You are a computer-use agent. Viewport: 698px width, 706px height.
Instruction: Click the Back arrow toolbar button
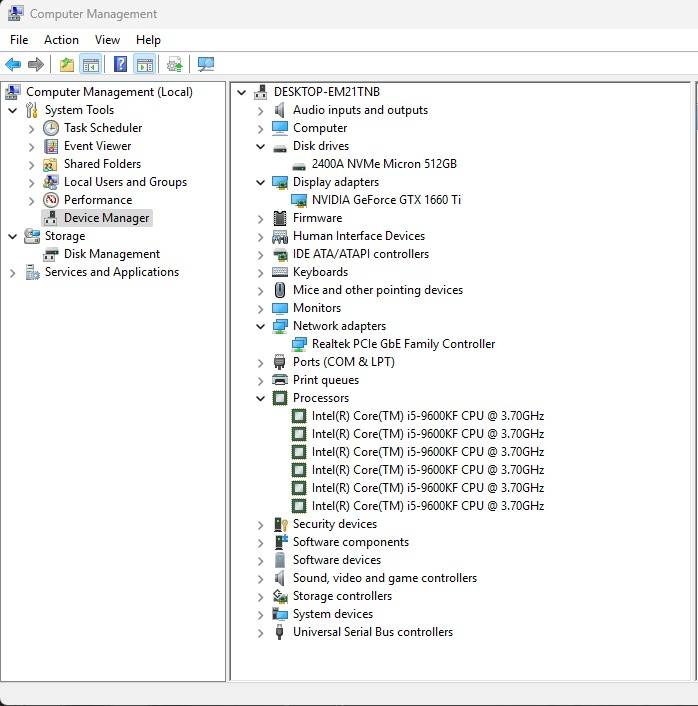coord(13,65)
